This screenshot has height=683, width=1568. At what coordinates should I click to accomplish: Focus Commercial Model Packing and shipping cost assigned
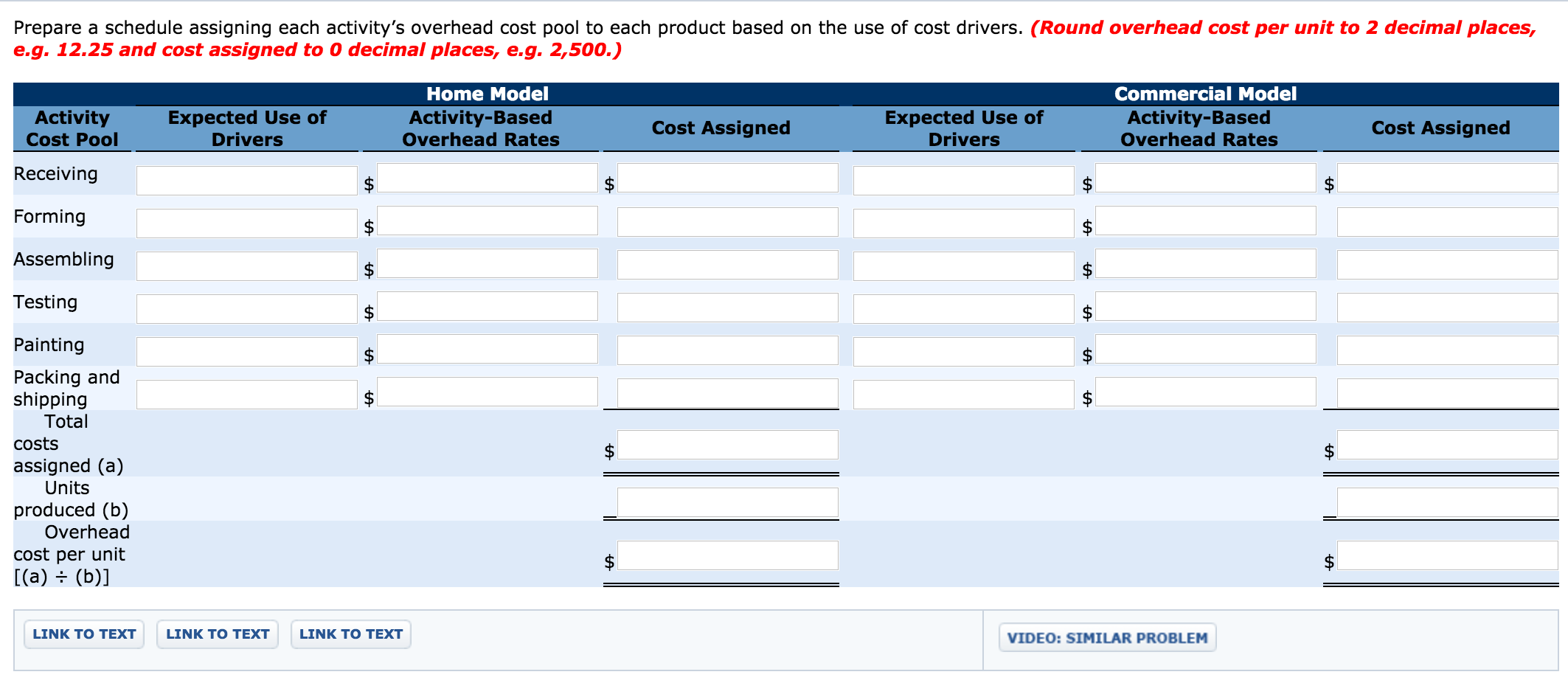(x=1447, y=393)
